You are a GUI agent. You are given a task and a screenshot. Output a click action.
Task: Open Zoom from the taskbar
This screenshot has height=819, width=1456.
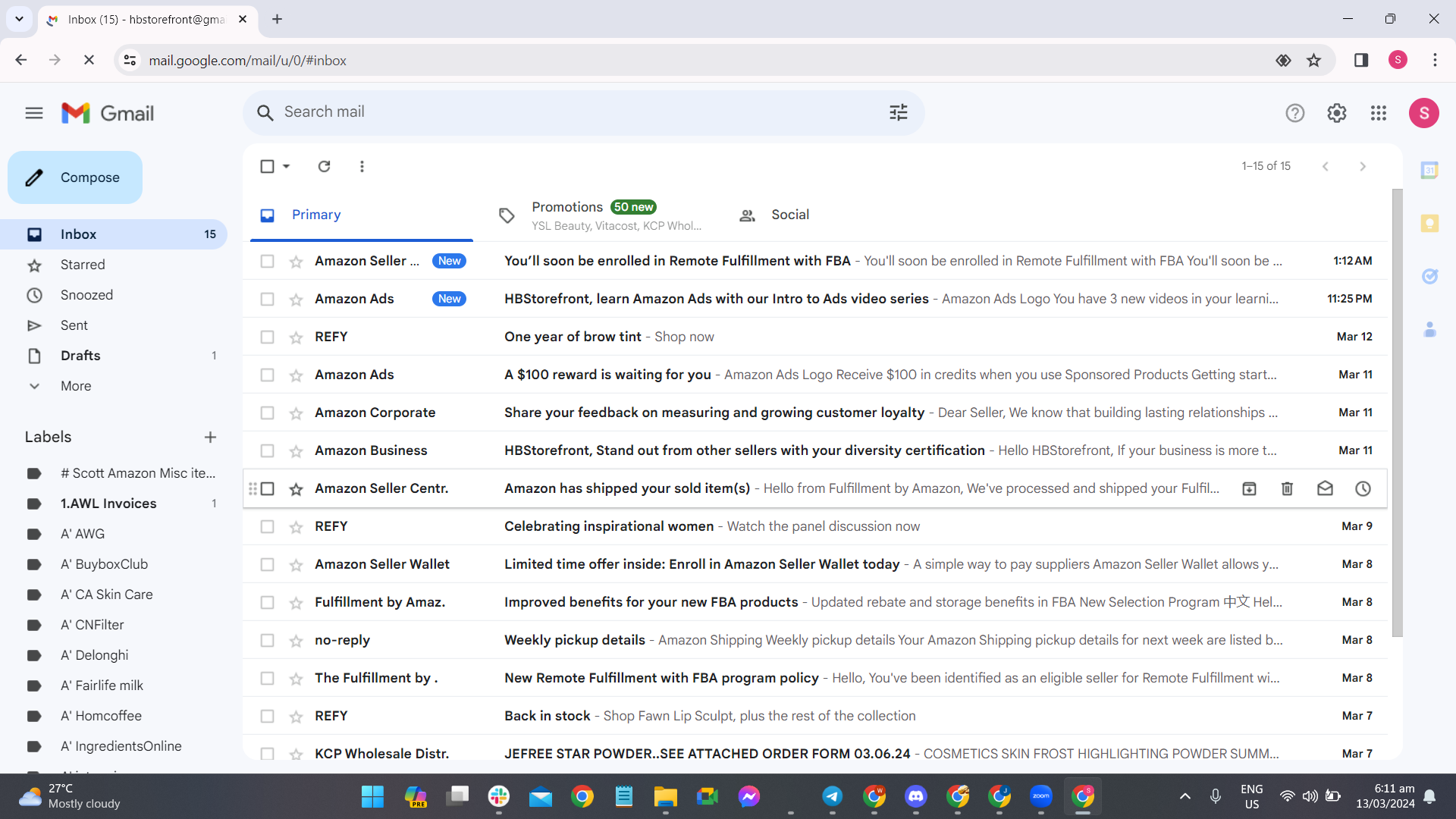[1041, 796]
